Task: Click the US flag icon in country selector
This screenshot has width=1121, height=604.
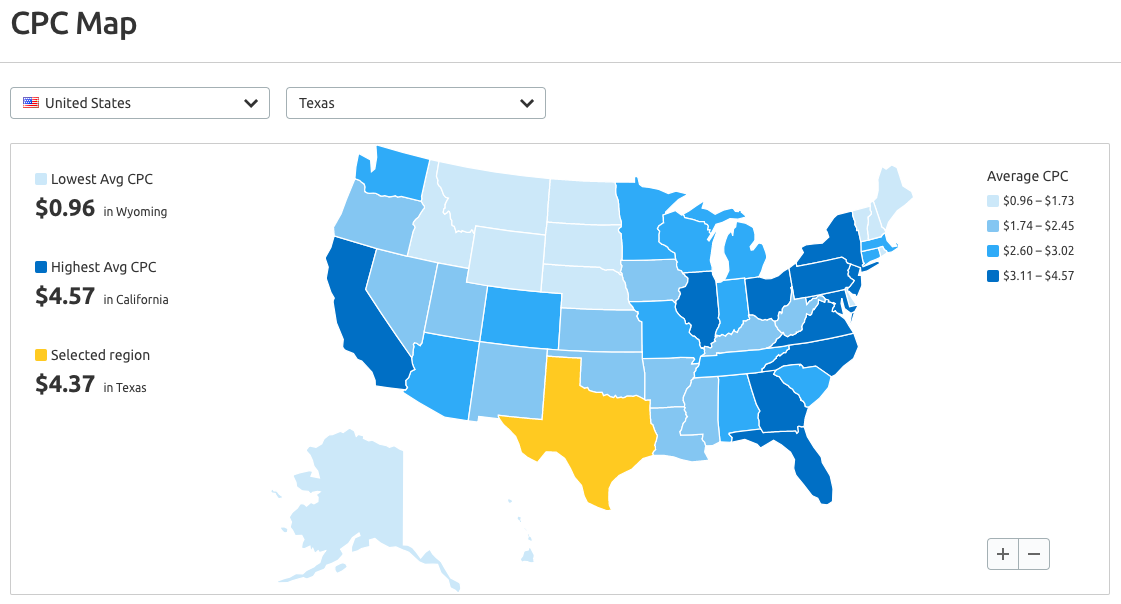Action: (31, 102)
